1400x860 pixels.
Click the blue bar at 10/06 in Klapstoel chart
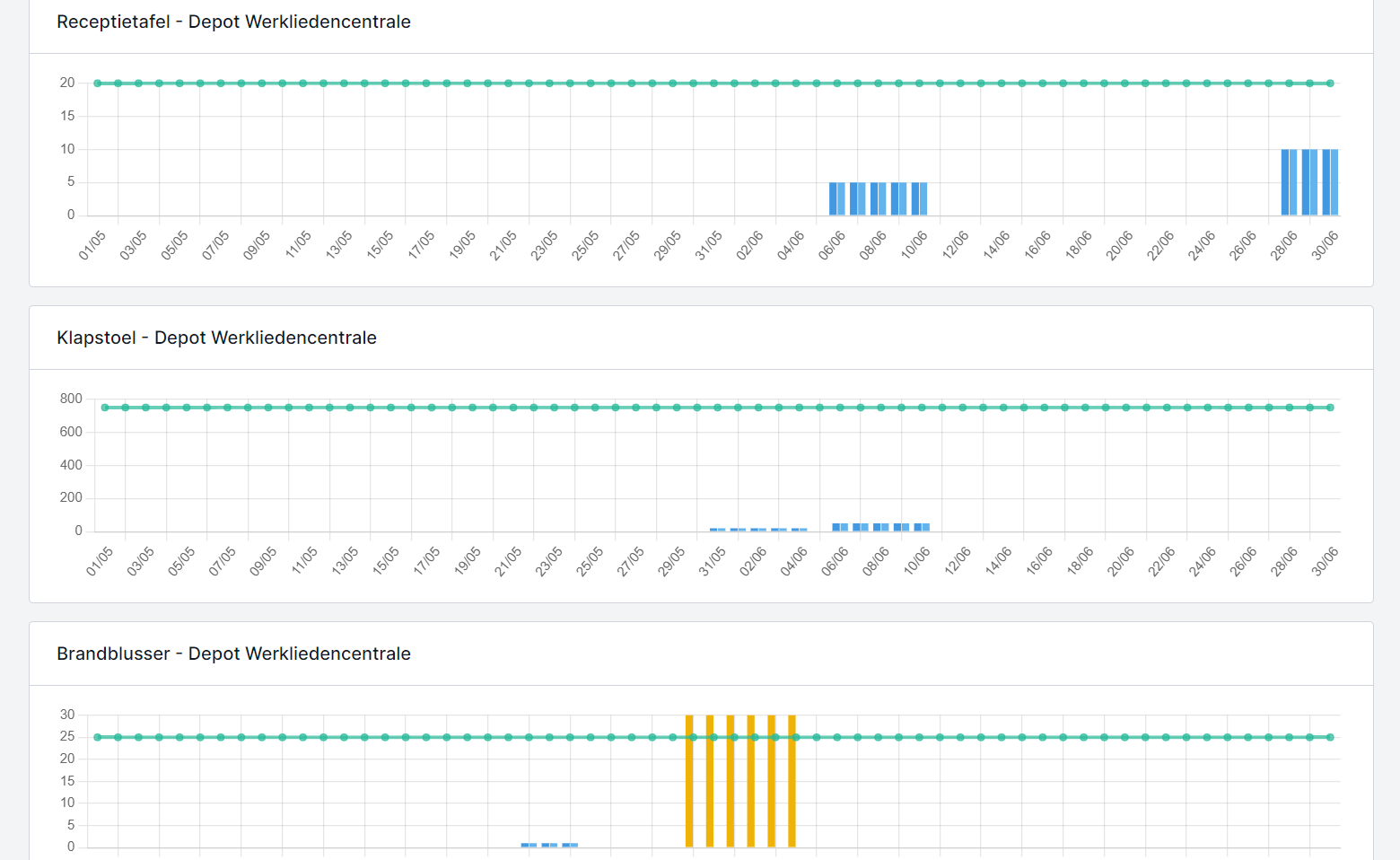(x=922, y=527)
